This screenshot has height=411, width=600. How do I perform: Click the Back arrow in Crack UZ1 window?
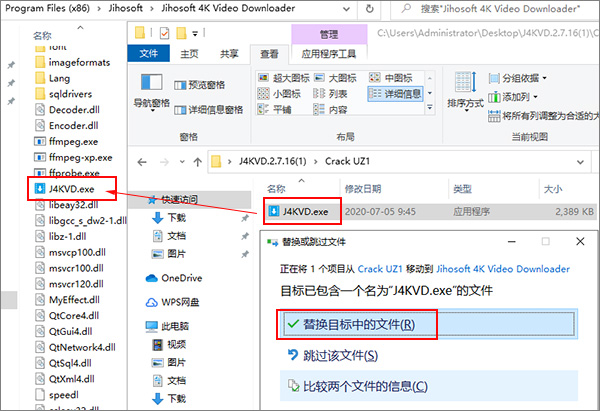click(x=142, y=162)
